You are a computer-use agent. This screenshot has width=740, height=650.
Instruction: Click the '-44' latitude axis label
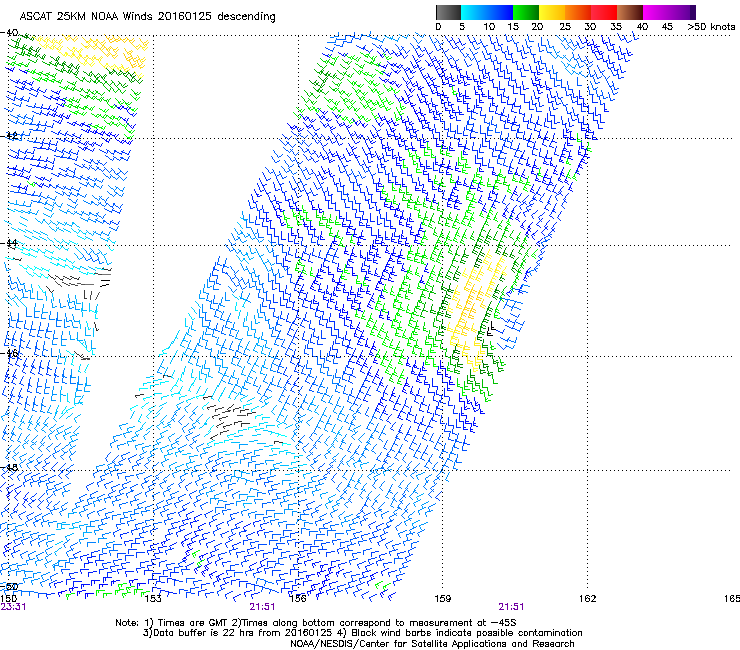coord(9,243)
